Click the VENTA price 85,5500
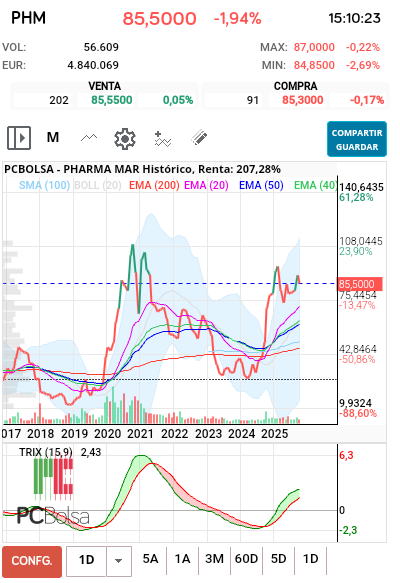The width and height of the screenshot is (400, 583). click(x=112, y=100)
